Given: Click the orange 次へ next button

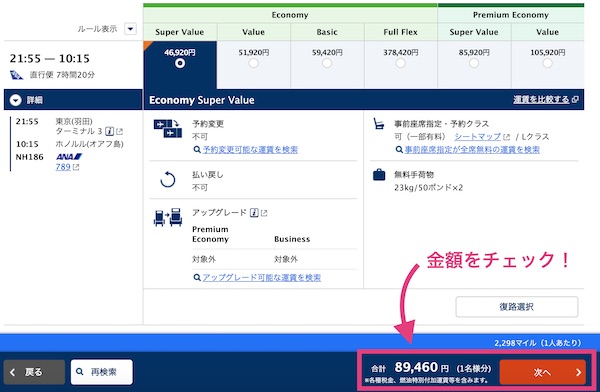Looking at the screenshot, I should 543,372.
